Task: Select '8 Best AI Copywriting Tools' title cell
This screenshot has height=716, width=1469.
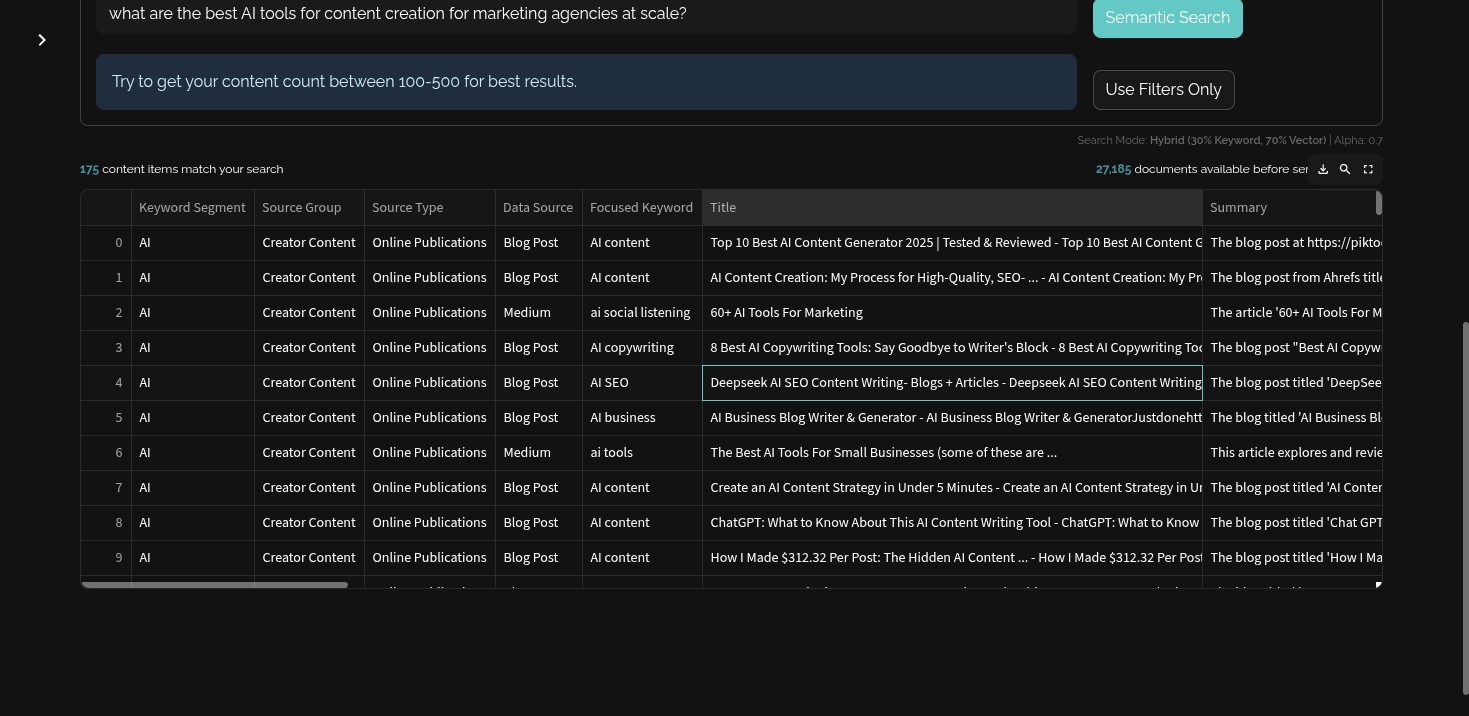Action: (x=952, y=348)
